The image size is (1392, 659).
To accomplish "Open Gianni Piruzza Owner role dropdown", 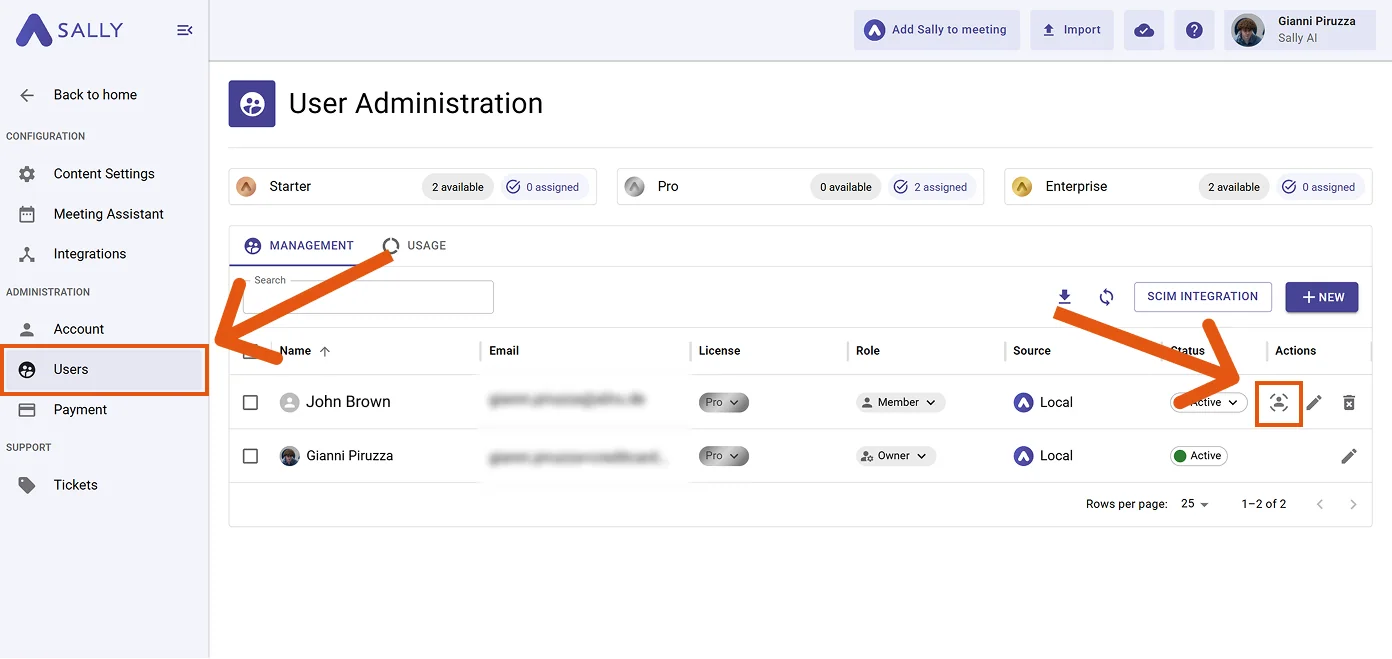I will click(896, 456).
